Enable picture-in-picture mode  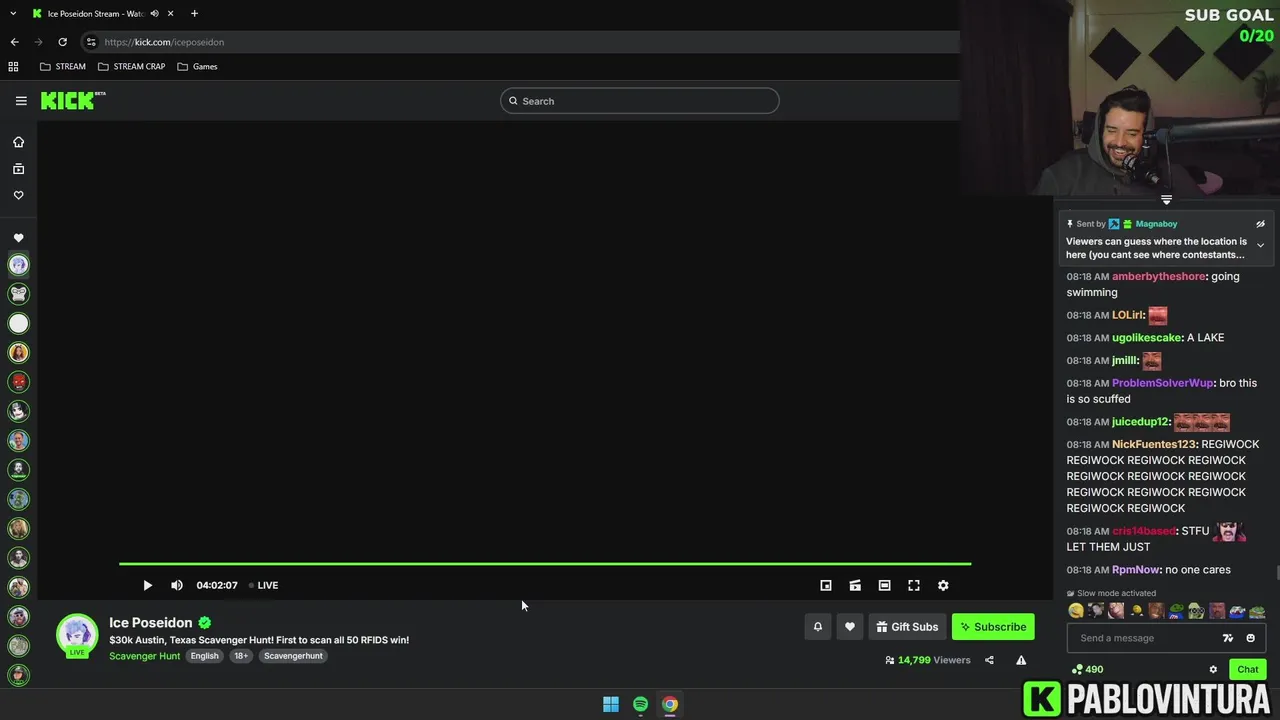826,586
